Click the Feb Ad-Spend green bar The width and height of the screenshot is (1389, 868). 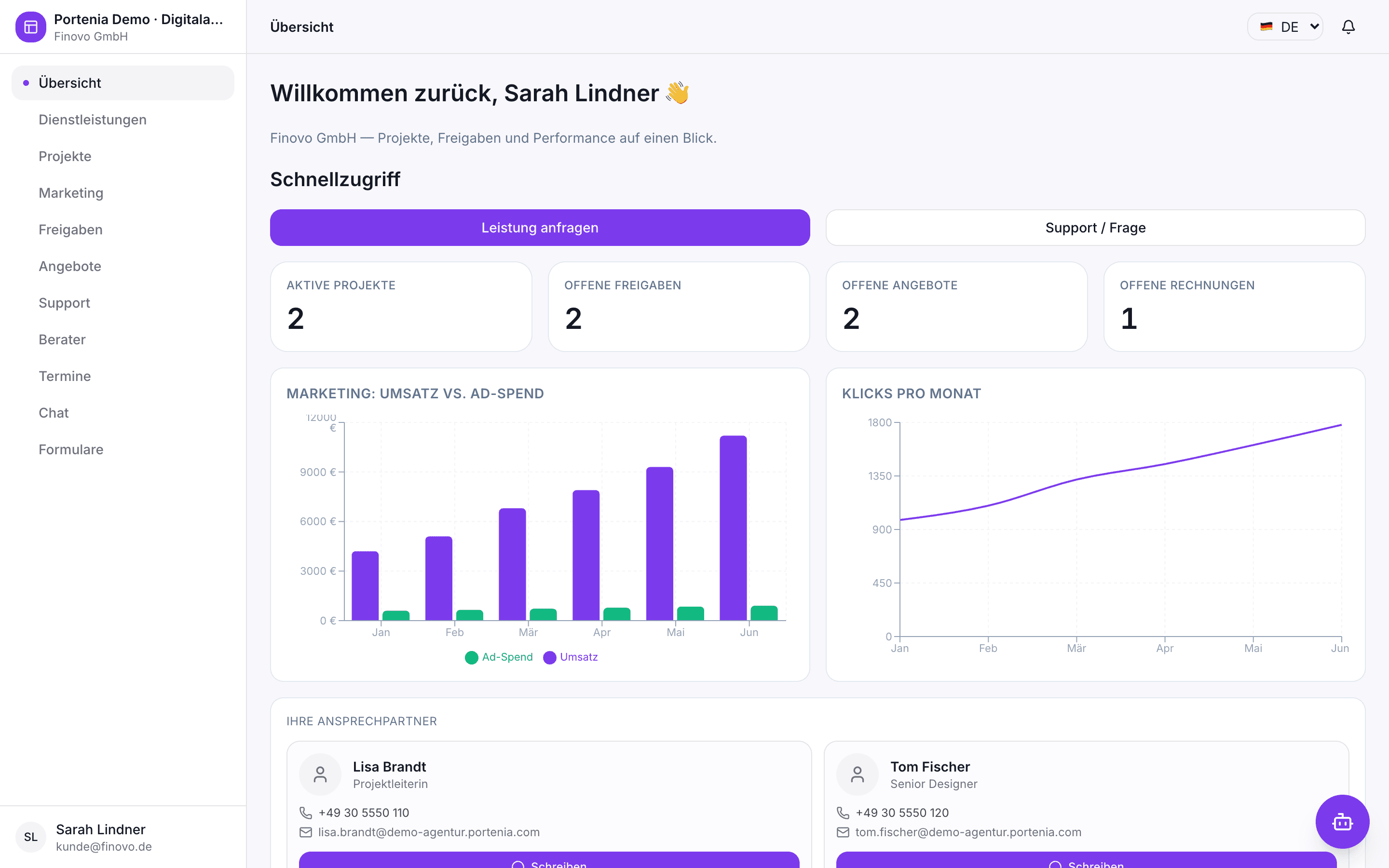(469, 615)
